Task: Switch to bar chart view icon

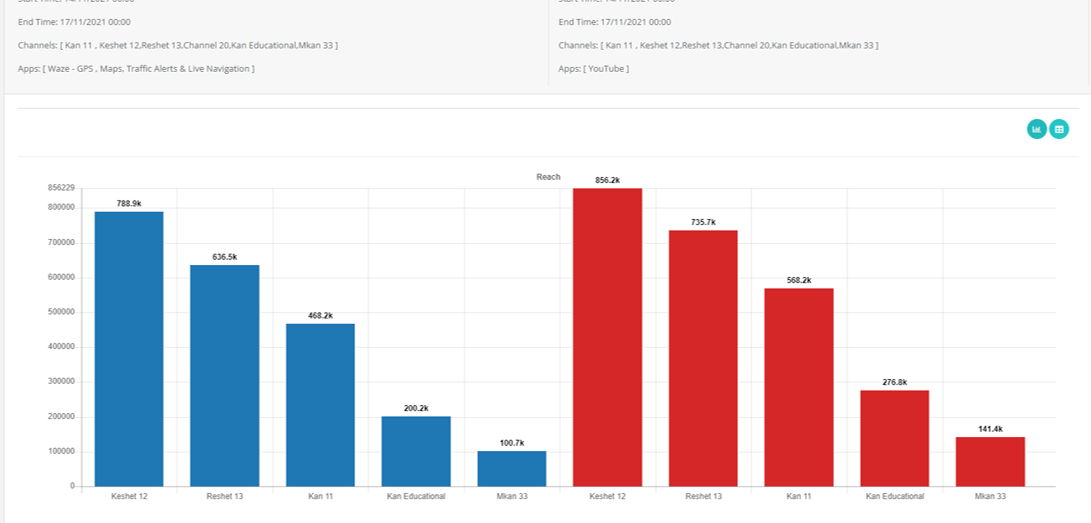Action: 1037,129
